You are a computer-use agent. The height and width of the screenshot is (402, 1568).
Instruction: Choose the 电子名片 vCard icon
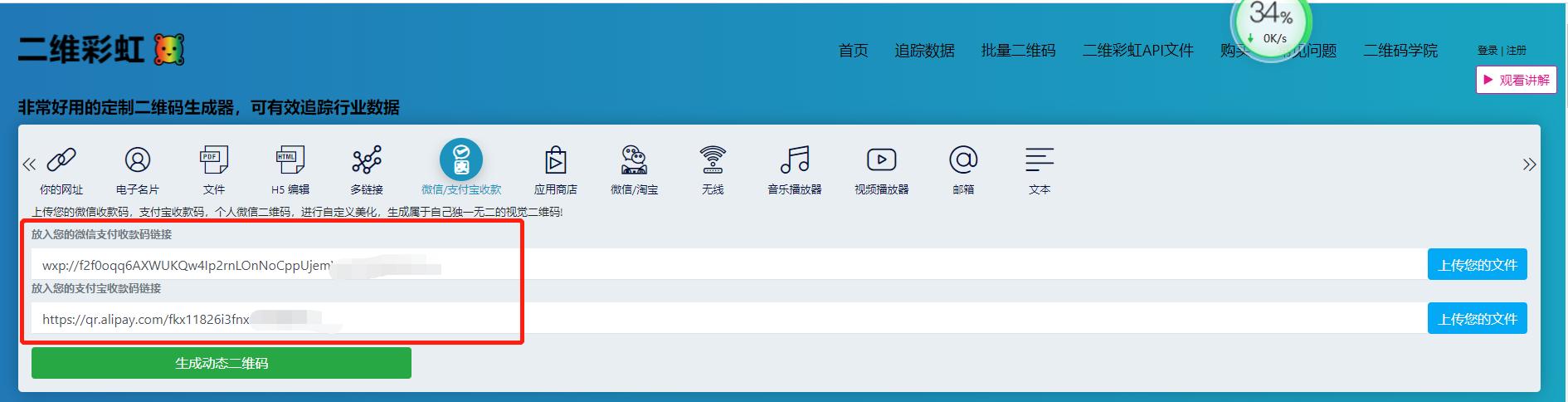[x=137, y=160]
